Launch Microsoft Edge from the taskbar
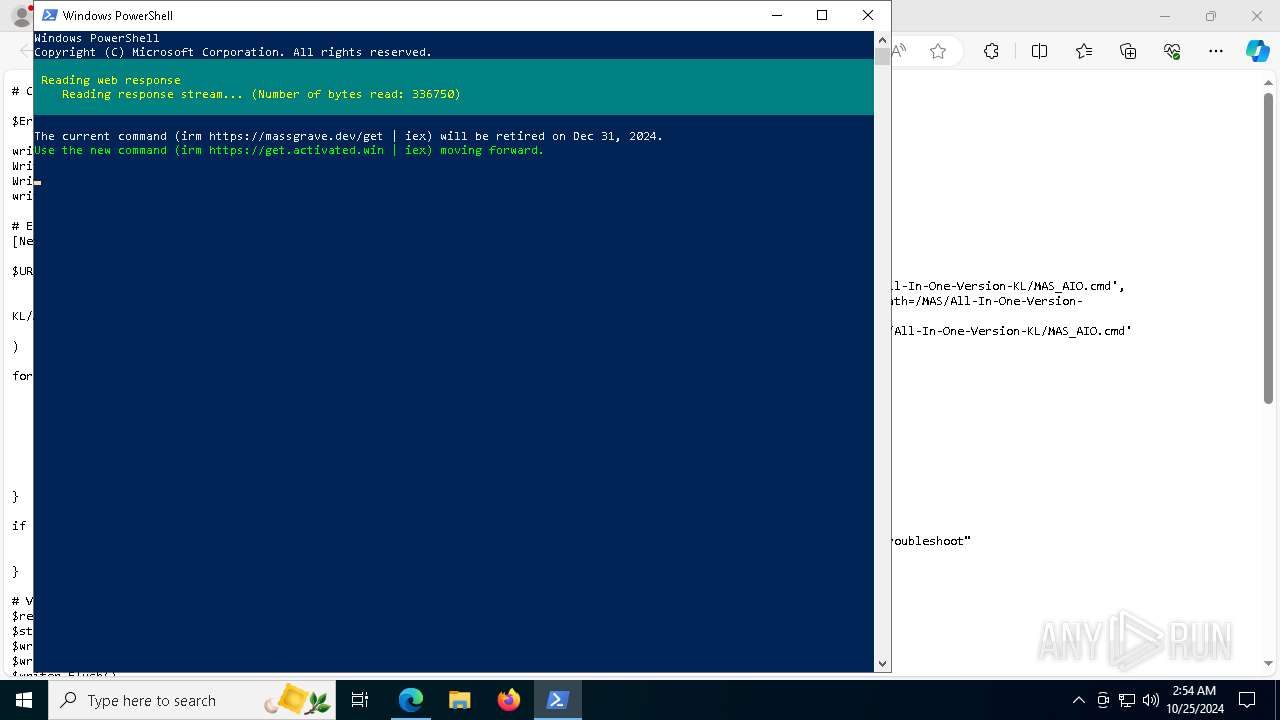Viewport: 1280px width, 720px height. click(411, 700)
